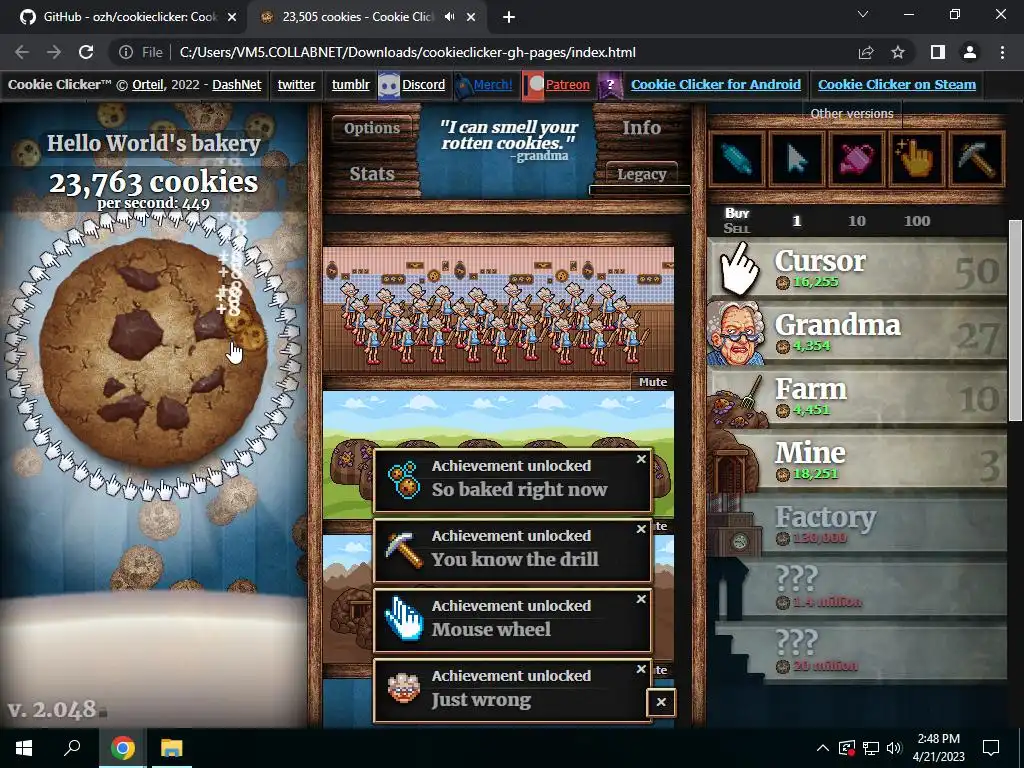1024x768 pixels.
Task: Switch to the GitHub ozh/cookieclicker tab
Action: click(x=128, y=17)
